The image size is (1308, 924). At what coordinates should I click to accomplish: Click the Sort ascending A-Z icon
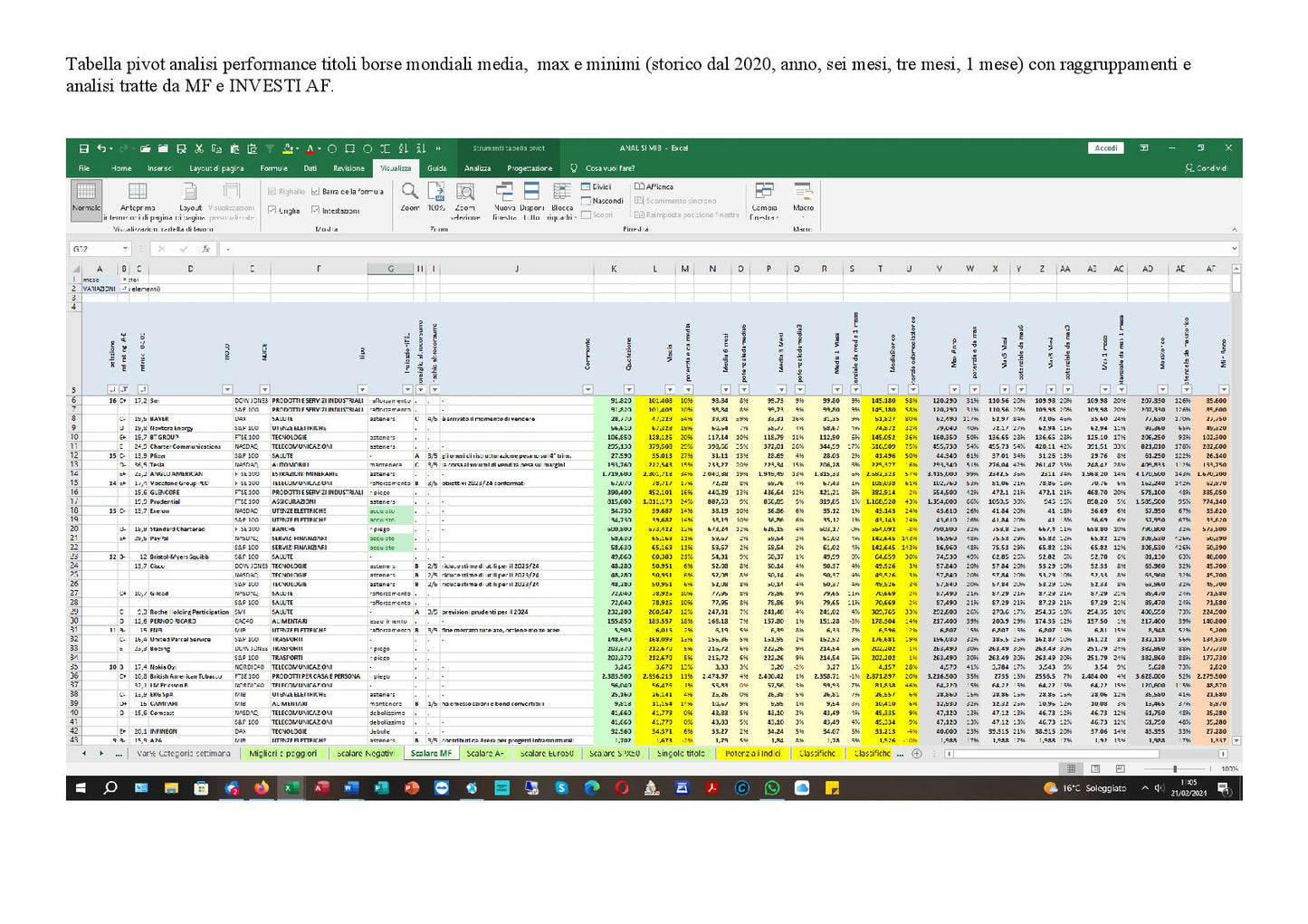[403, 148]
